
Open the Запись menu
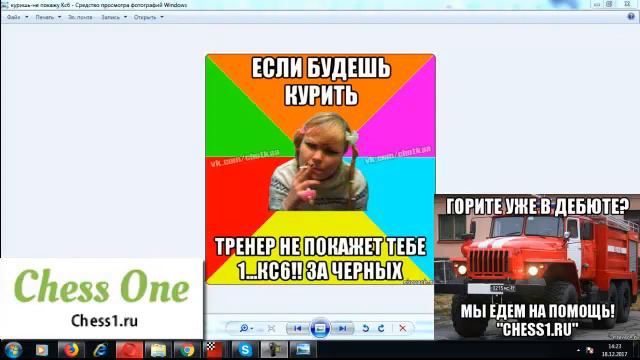click(110, 17)
